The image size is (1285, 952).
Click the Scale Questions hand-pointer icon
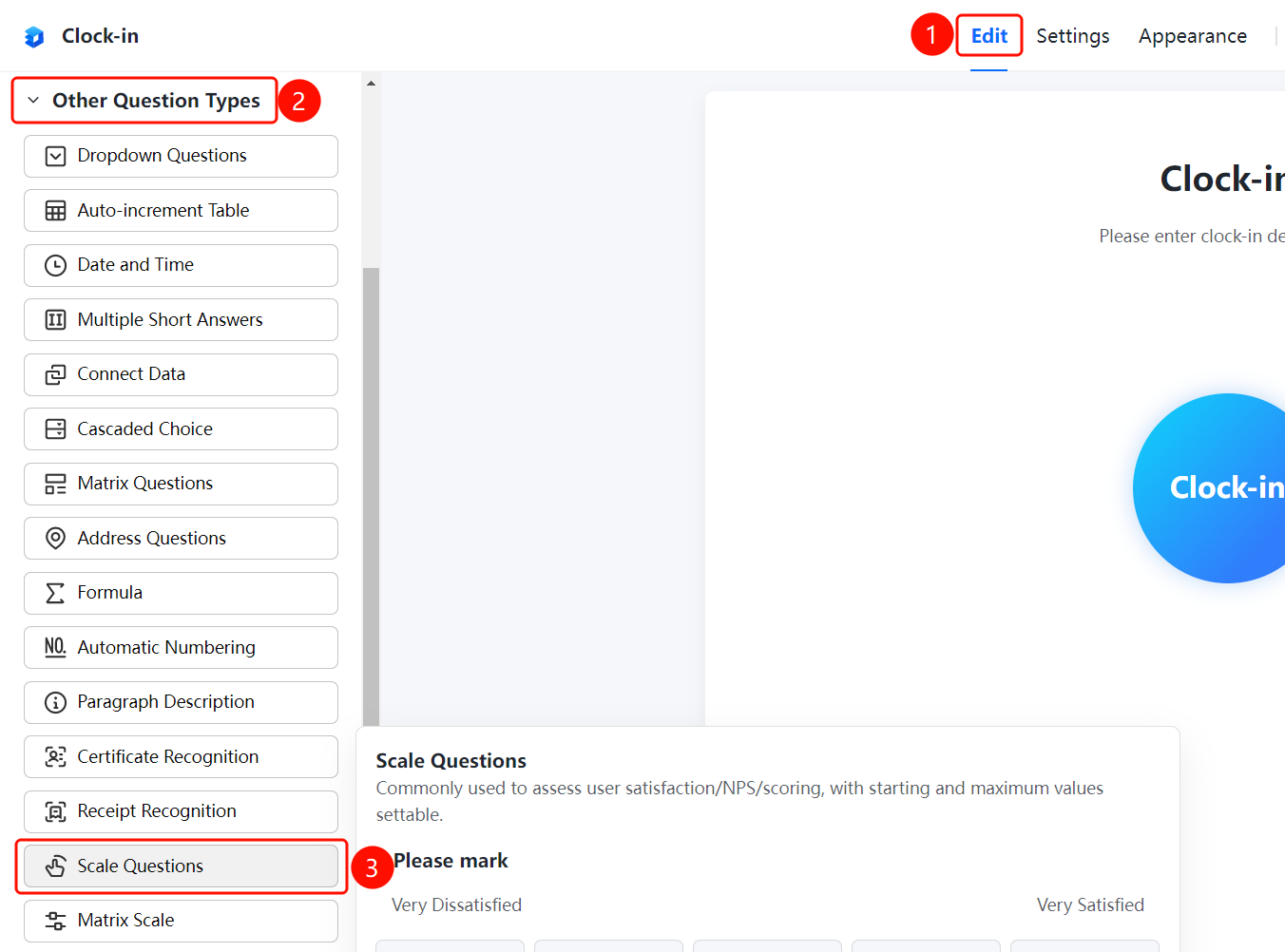click(x=56, y=866)
